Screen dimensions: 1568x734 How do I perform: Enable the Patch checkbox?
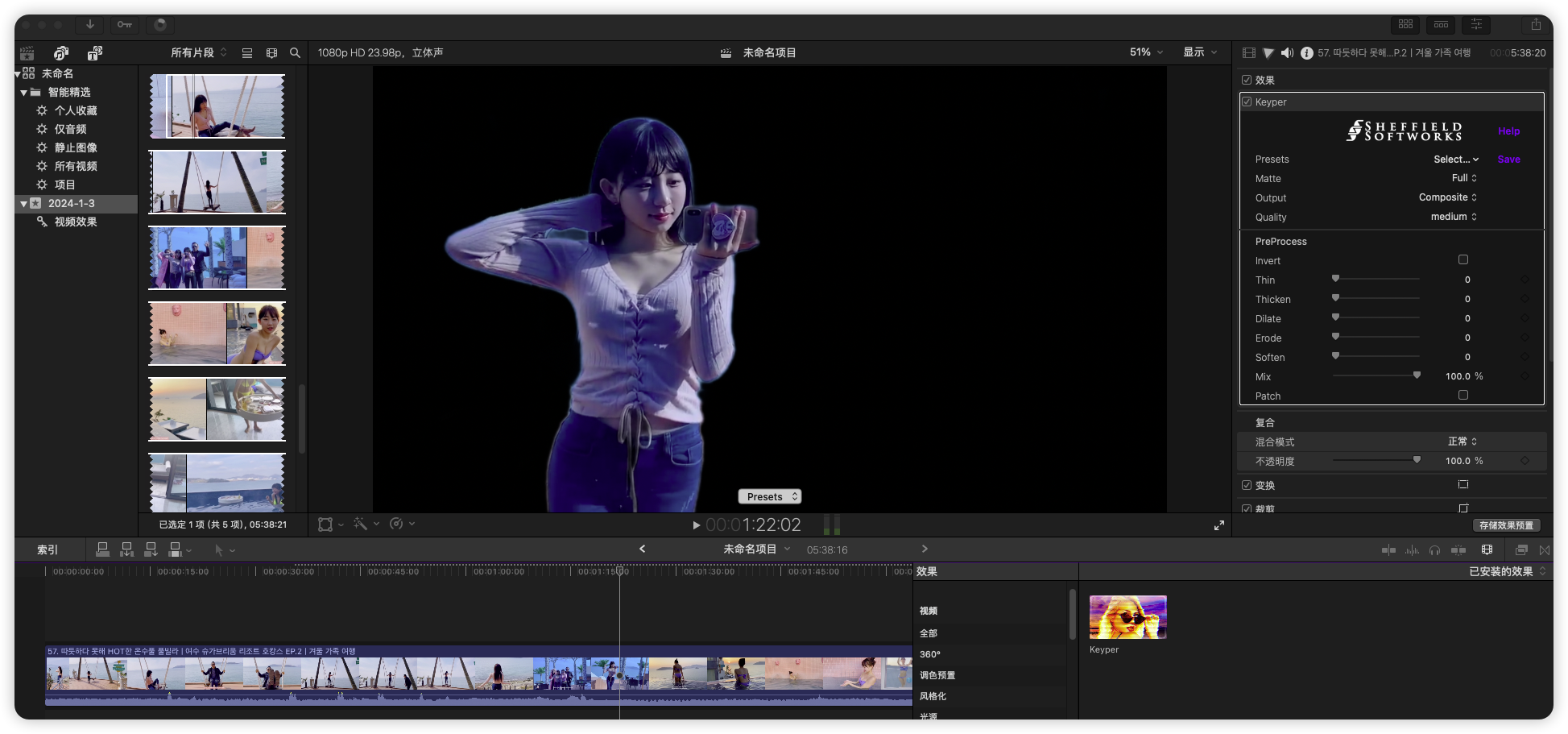[x=1463, y=395]
